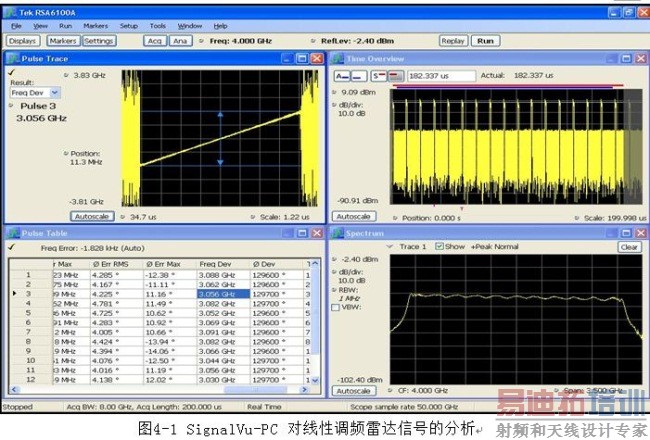
Task: Click the Pulse Trace panel icon
Action: tap(13, 58)
